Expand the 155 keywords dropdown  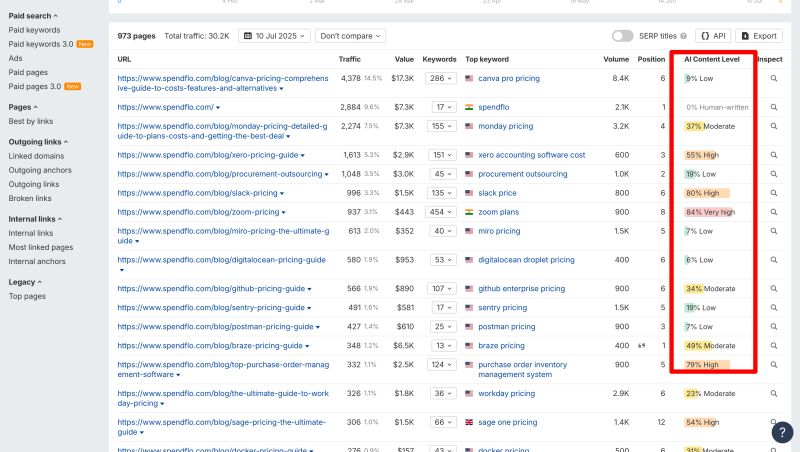tap(442, 126)
